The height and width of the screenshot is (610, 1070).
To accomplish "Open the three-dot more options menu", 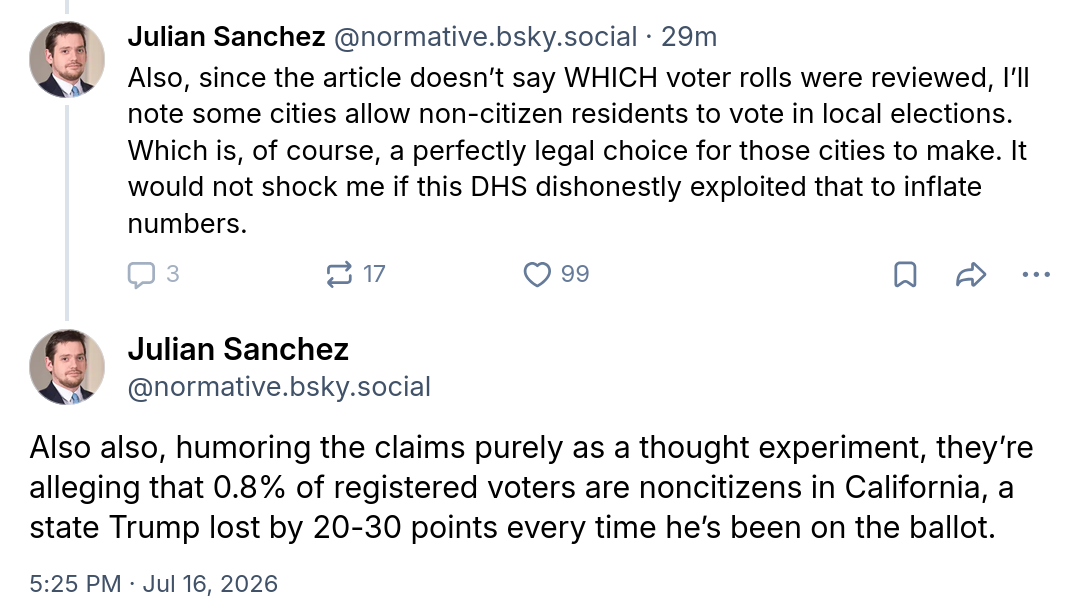I will click(1036, 274).
